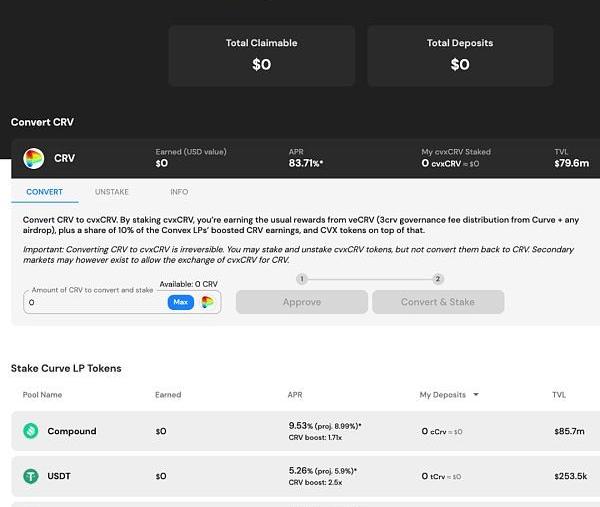Screen dimensions: 600x507
Task: Sort pools by My Deposits arrow
Action: point(475,395)
